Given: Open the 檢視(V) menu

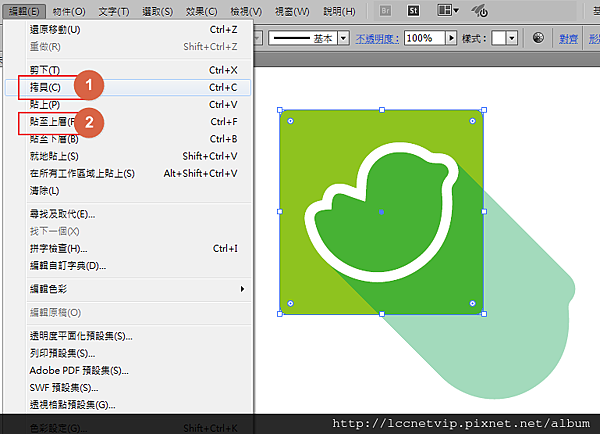Looking at the screenshot, I should tap(246, 11).
